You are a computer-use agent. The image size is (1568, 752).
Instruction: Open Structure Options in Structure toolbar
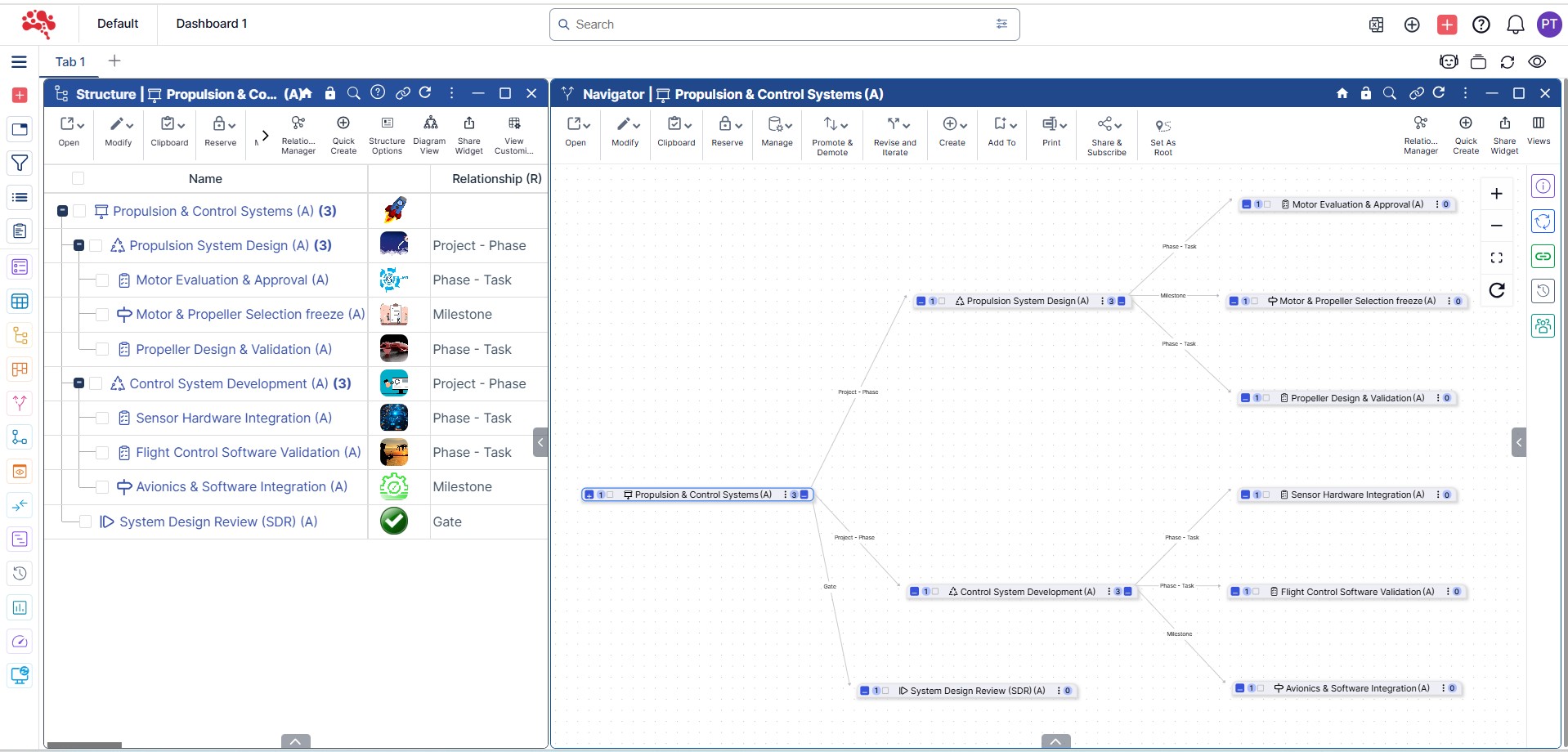click(x=387, y=133)
